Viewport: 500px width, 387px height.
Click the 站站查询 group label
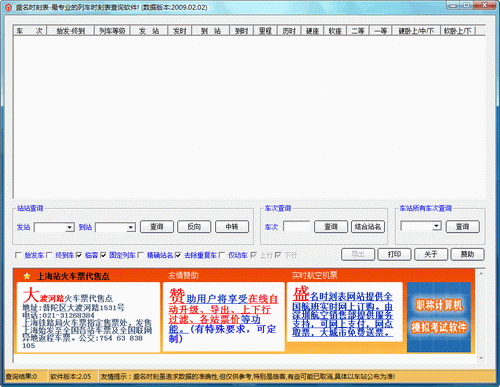(30, 208)
